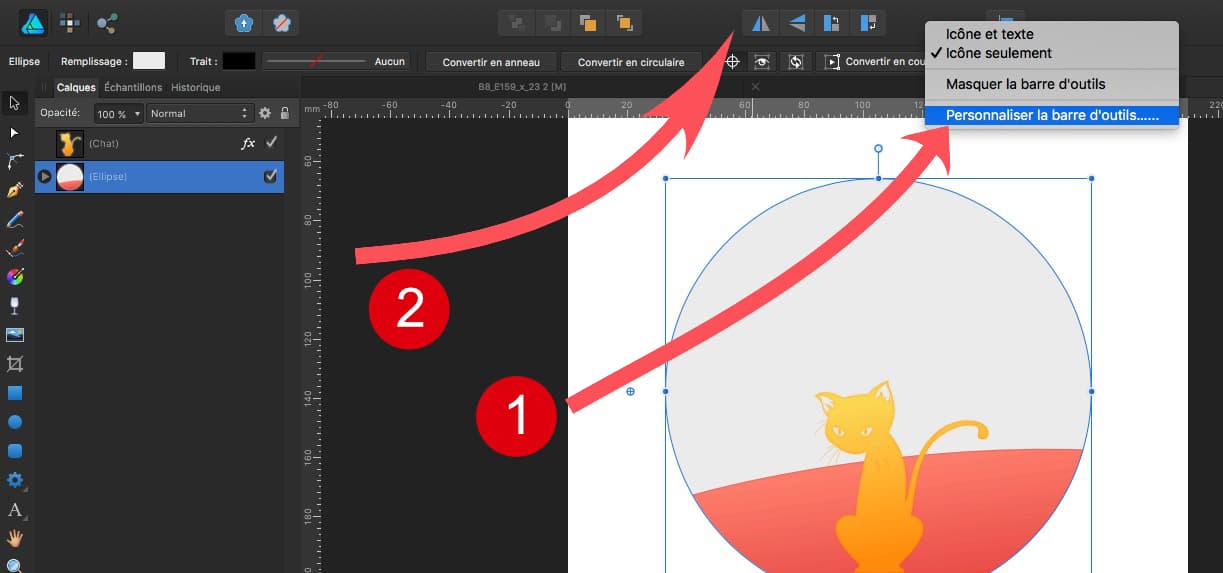Rotate the selection clockwise

click(867, 22)
